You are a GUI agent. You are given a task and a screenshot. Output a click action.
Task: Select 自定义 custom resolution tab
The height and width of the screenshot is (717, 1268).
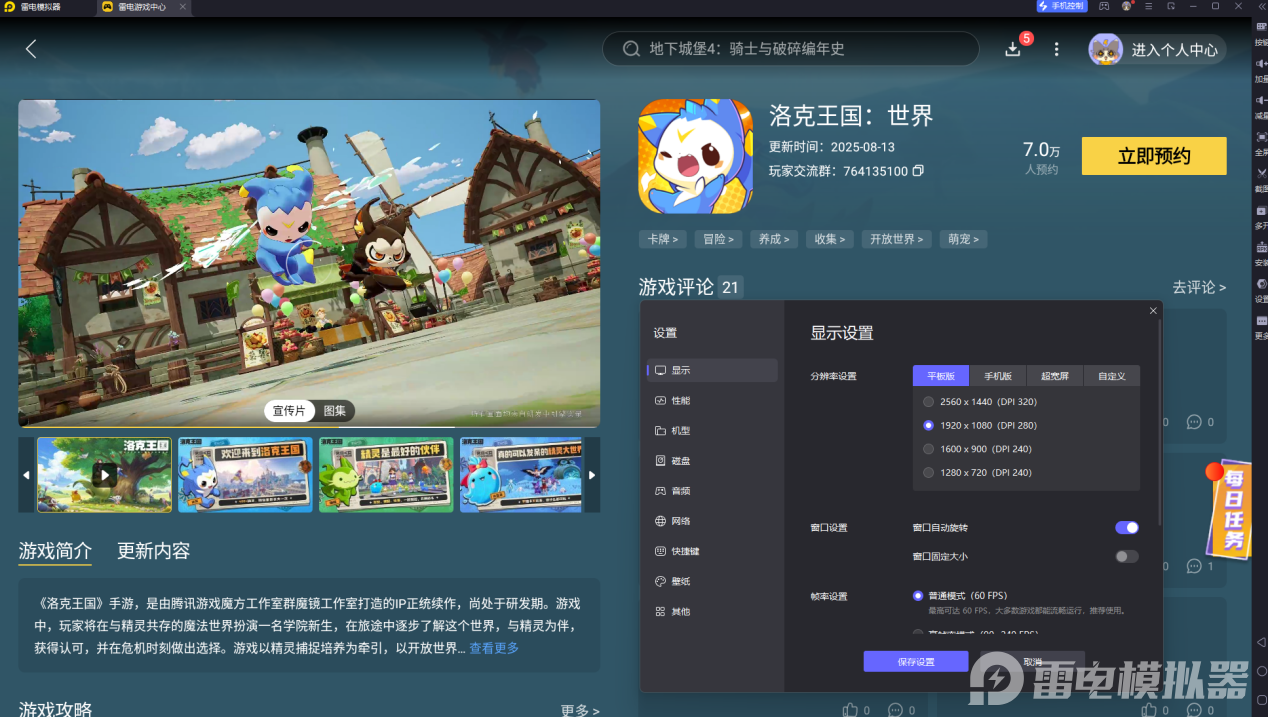pos(1112,376)
